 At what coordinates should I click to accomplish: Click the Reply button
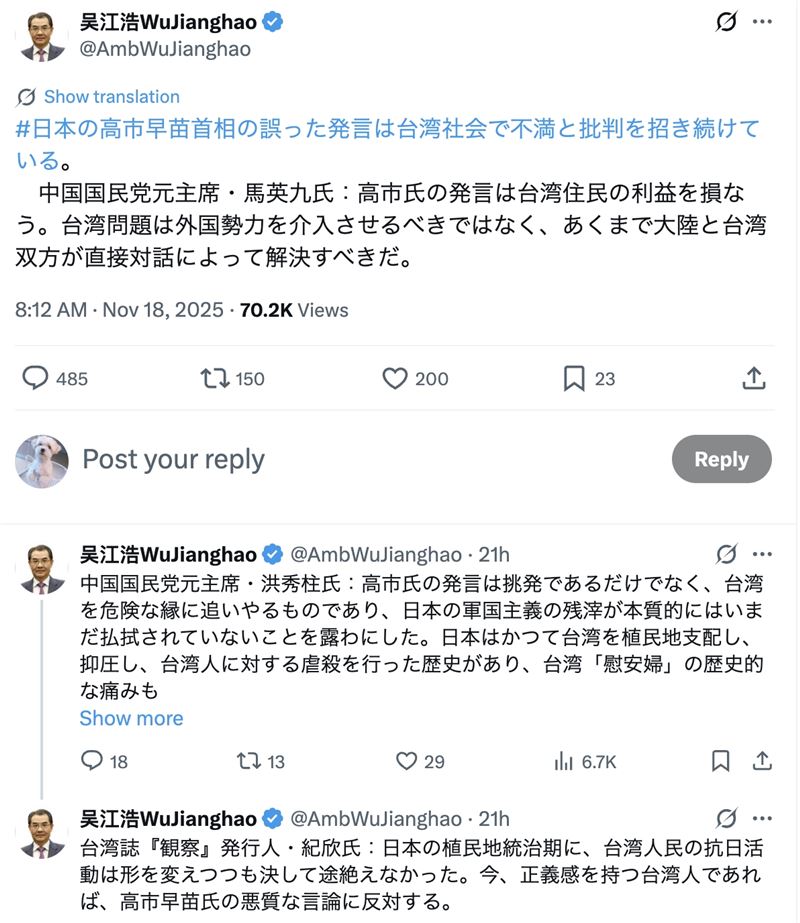[x=721, y=459]
